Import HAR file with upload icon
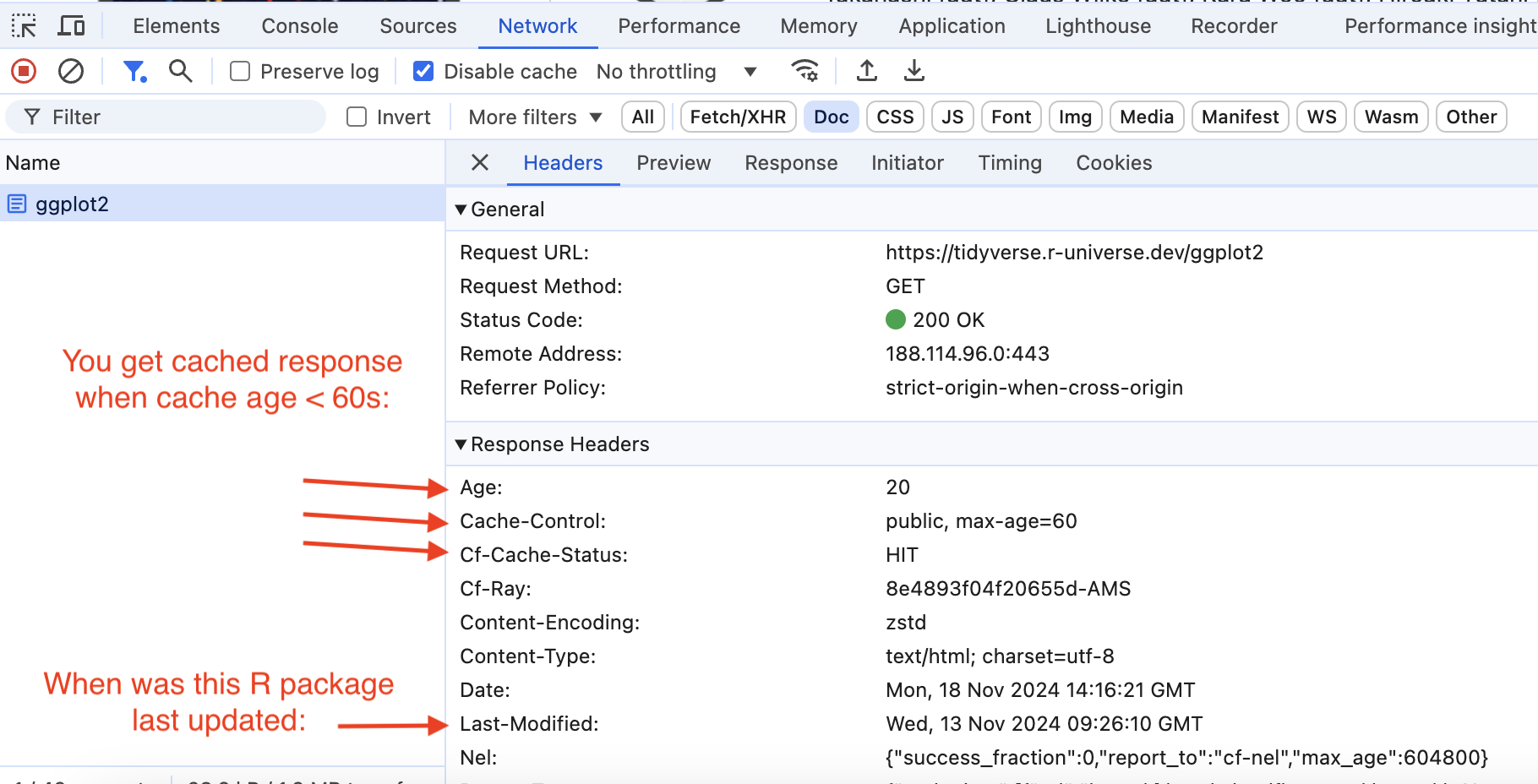 [866, 72]
